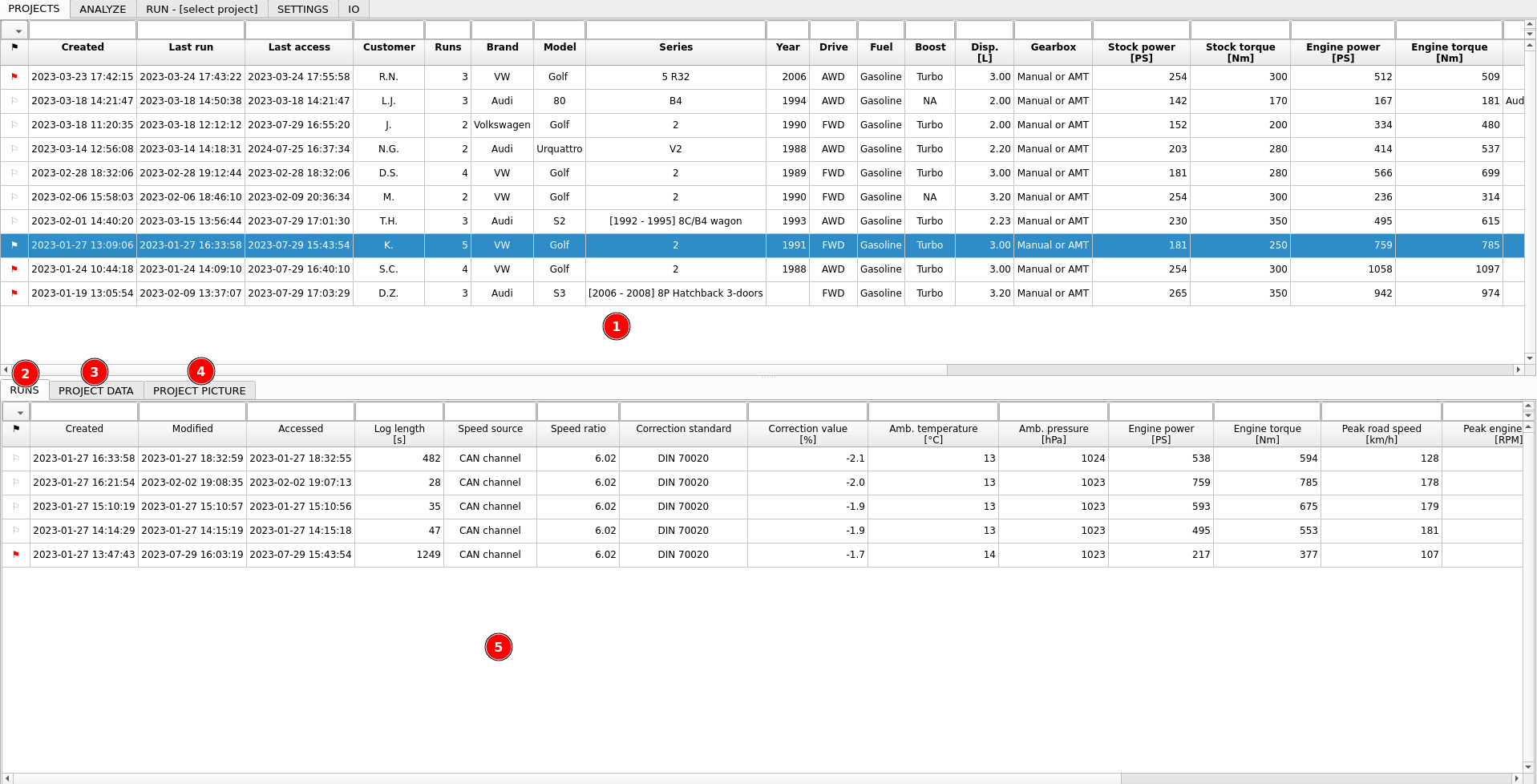Click the flag column header icon in the projects table
Image resolution: width=1537 pixels, height=784 pixels.
point(15,47)
